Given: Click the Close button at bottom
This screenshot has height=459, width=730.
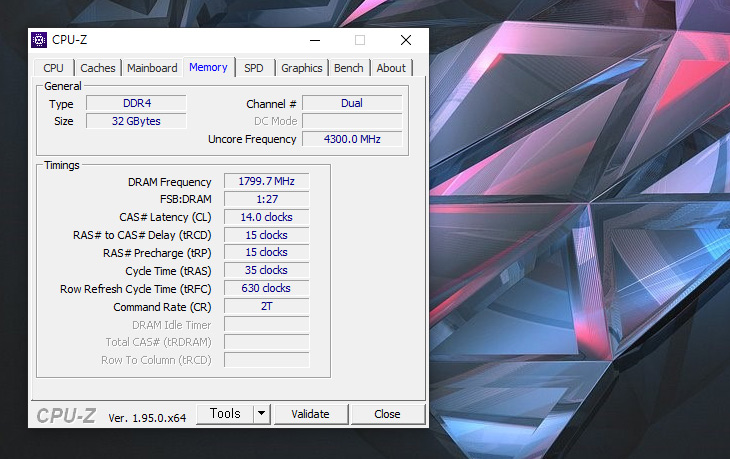Looking at the screenshot, I should [387, 414].
